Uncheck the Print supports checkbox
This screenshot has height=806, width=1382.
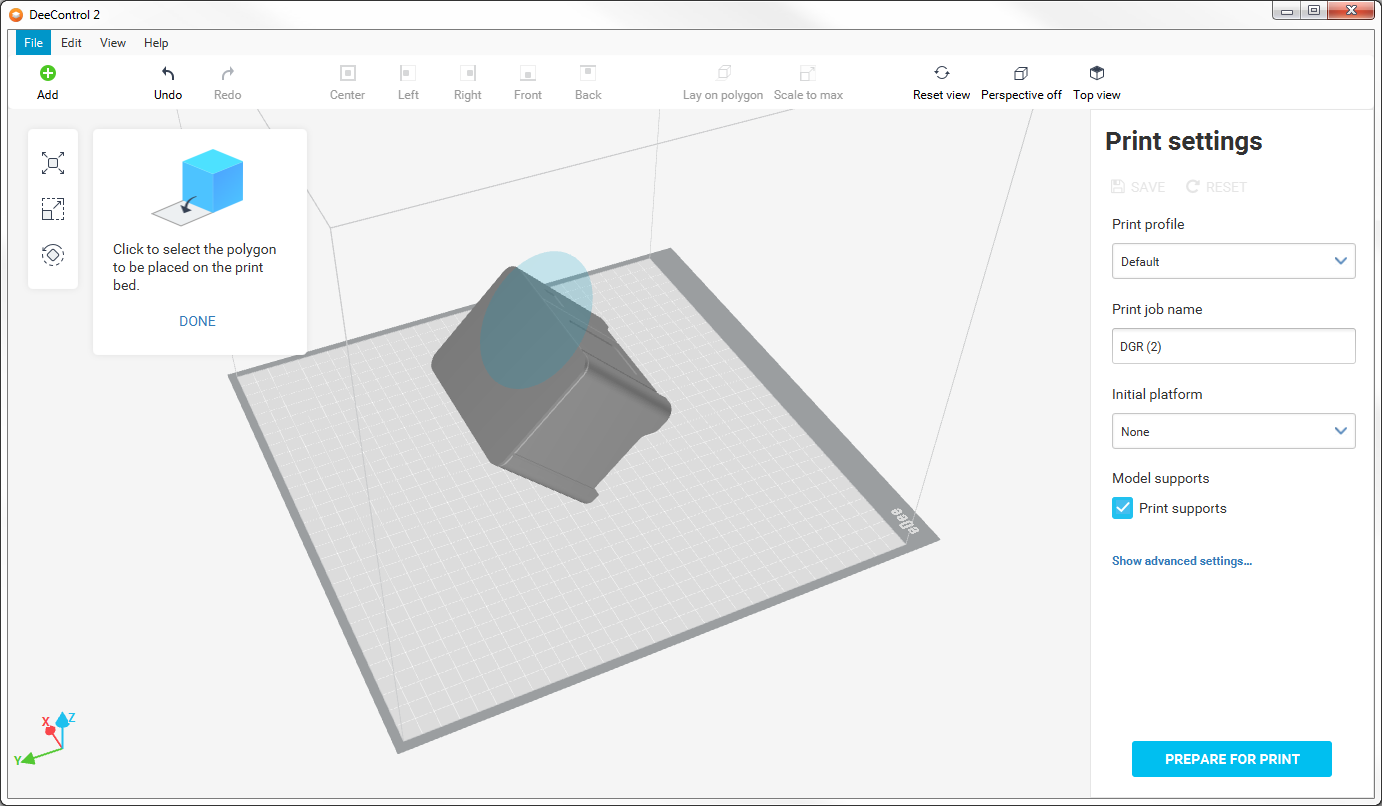click(x=1122, y=508)
